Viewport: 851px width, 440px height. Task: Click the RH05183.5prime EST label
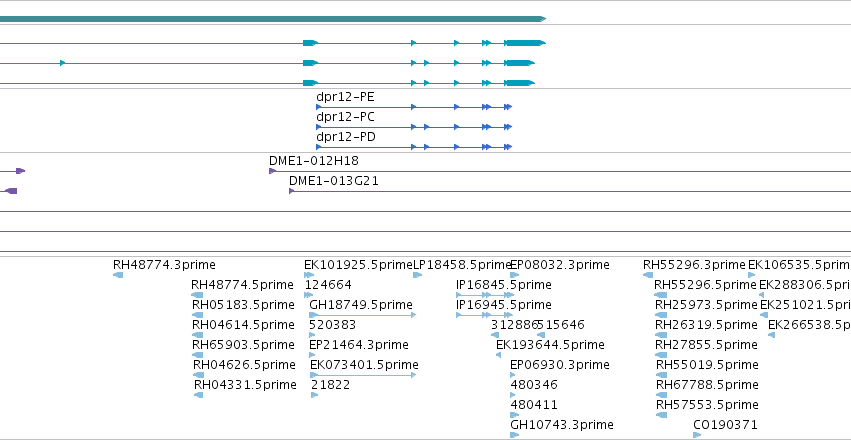[243, 305]
